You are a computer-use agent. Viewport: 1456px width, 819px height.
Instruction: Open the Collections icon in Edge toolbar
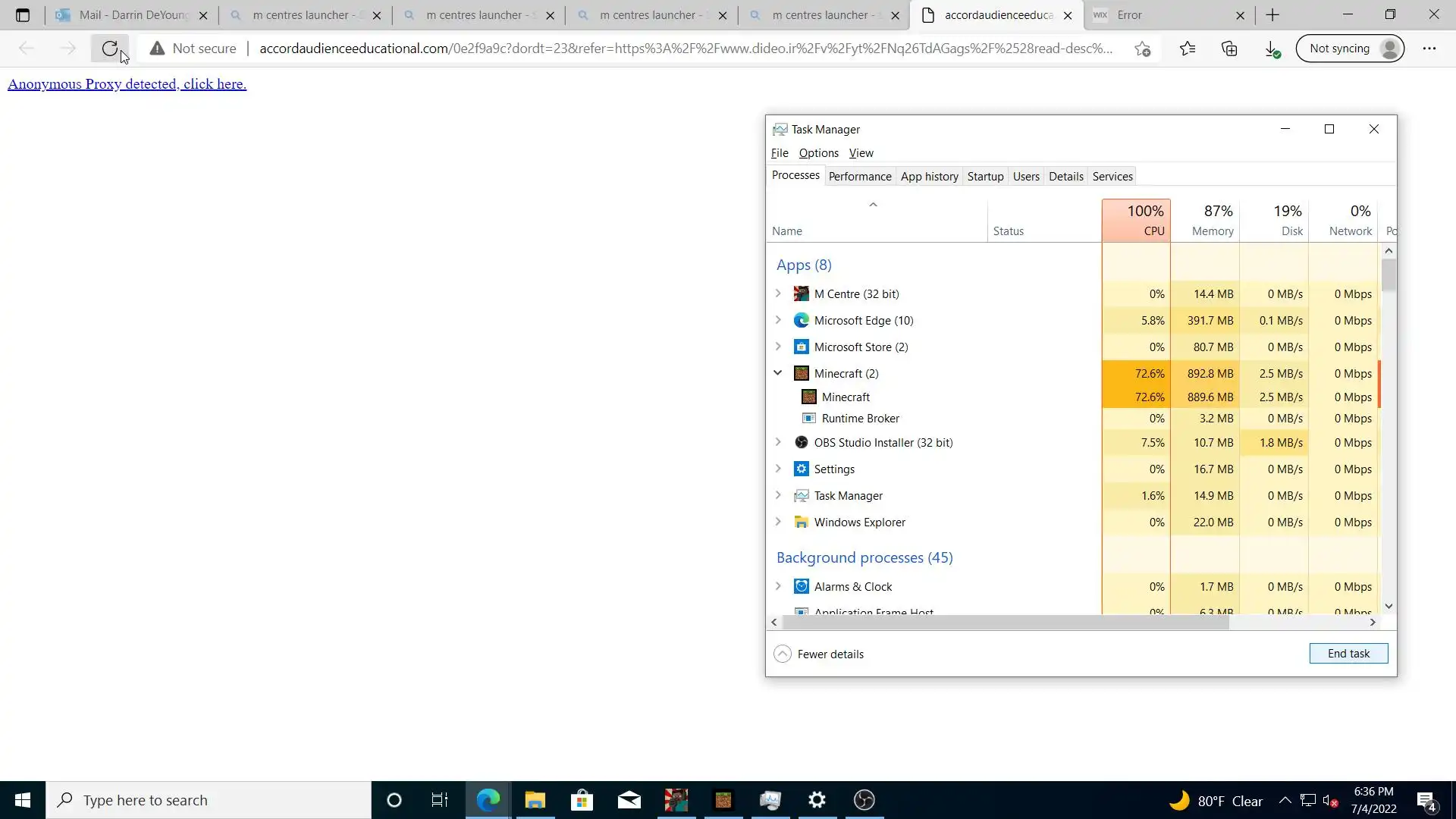coord(1229,49)
